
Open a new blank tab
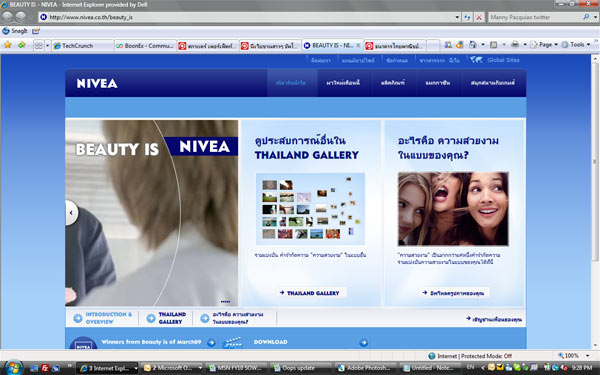(432, 46)
